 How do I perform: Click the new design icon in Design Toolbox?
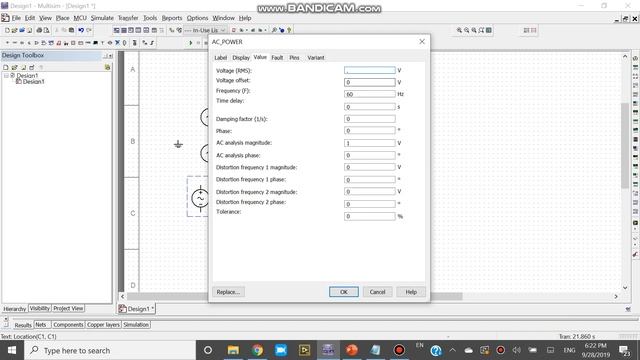tap(6, 67)
